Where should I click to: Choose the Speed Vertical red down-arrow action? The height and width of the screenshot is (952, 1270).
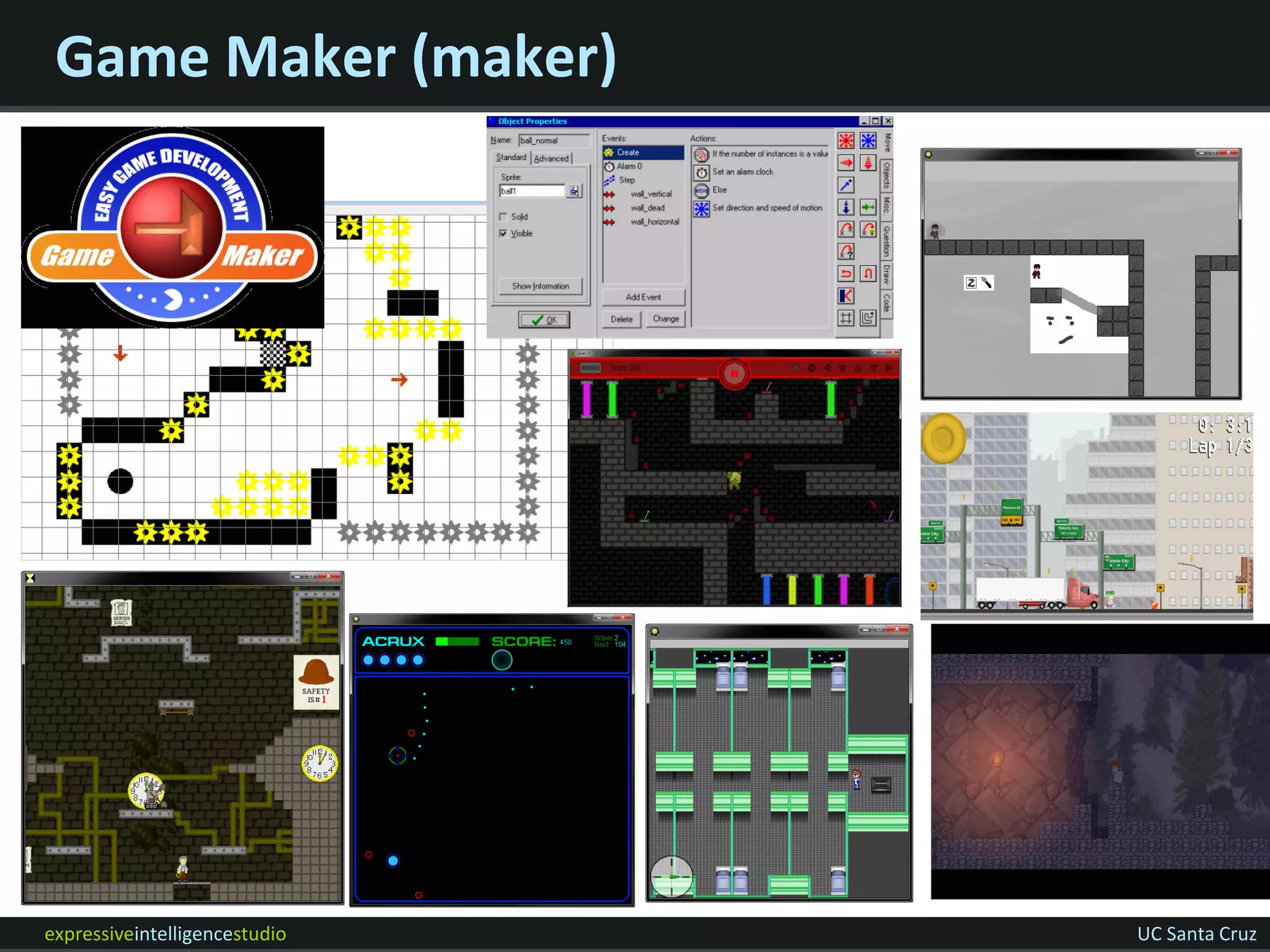pos(868,163)
